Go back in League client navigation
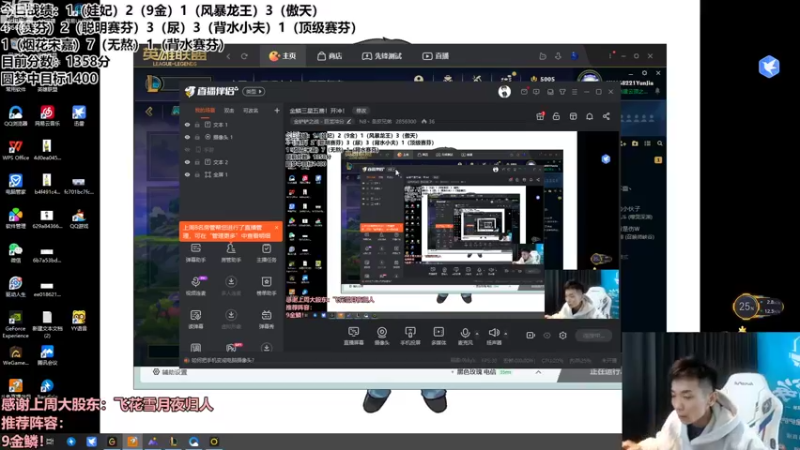This screenshot has height=450, width=800. coord(228,56)
